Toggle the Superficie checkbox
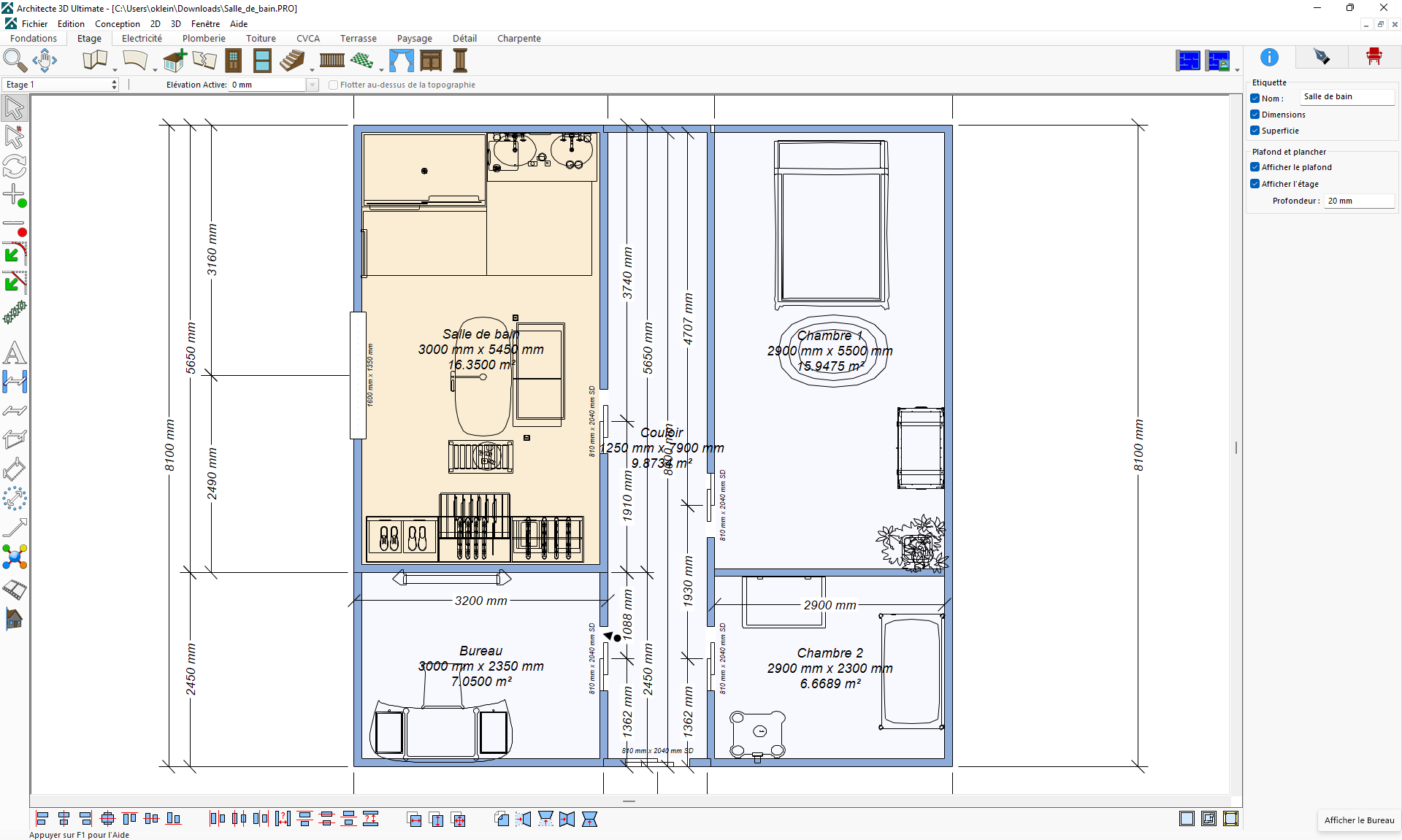Image resolution: width=1402 pixels, height=840 pixels. tap(1254, 131)
